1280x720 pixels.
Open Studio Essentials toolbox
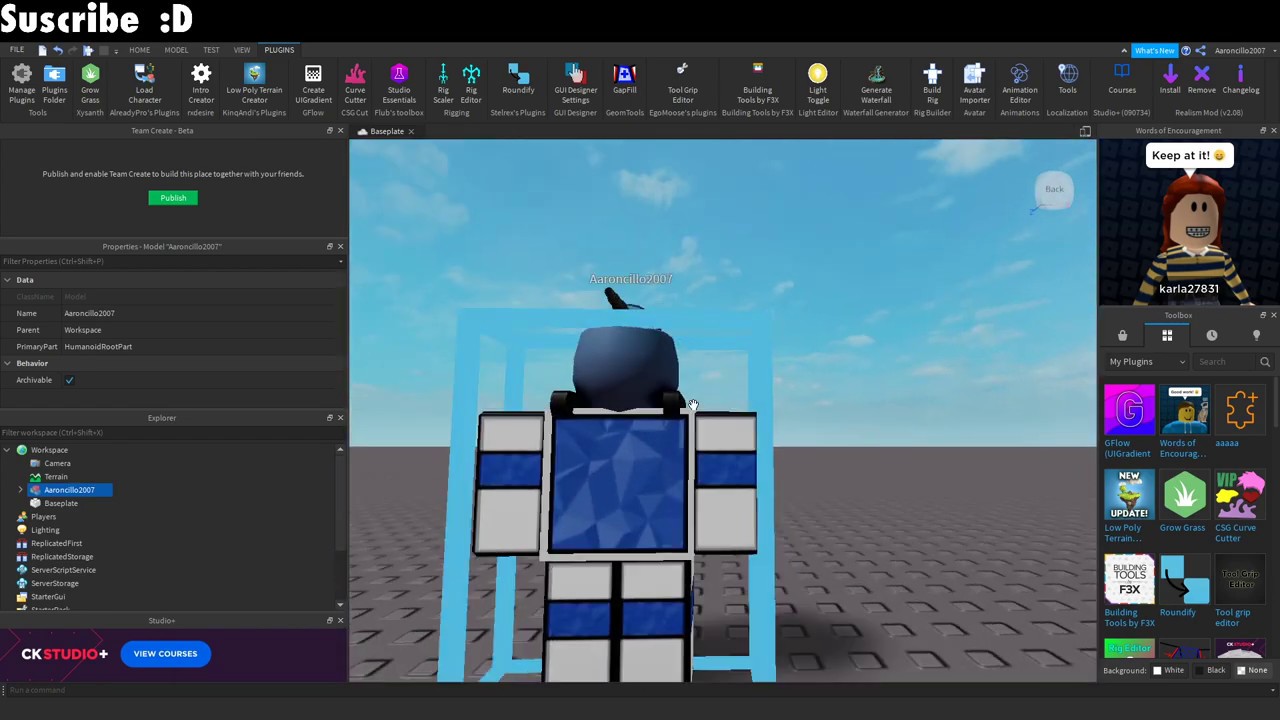click(x=399, y=83)
